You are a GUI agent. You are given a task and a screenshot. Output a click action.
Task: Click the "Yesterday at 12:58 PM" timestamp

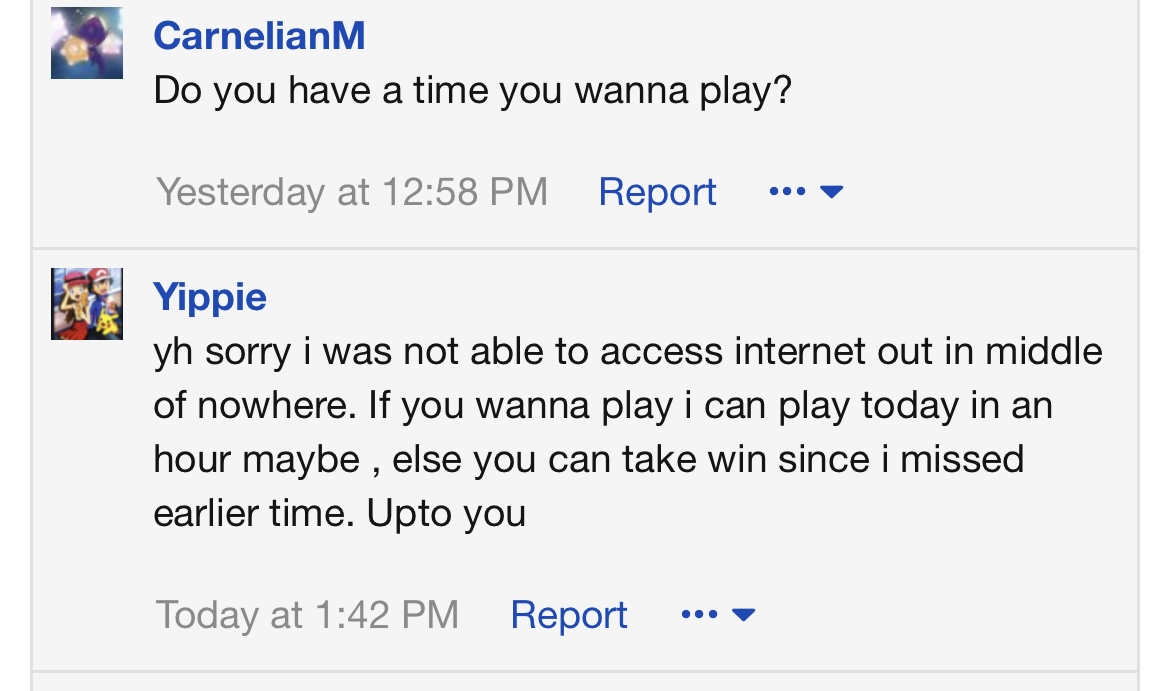352,191
